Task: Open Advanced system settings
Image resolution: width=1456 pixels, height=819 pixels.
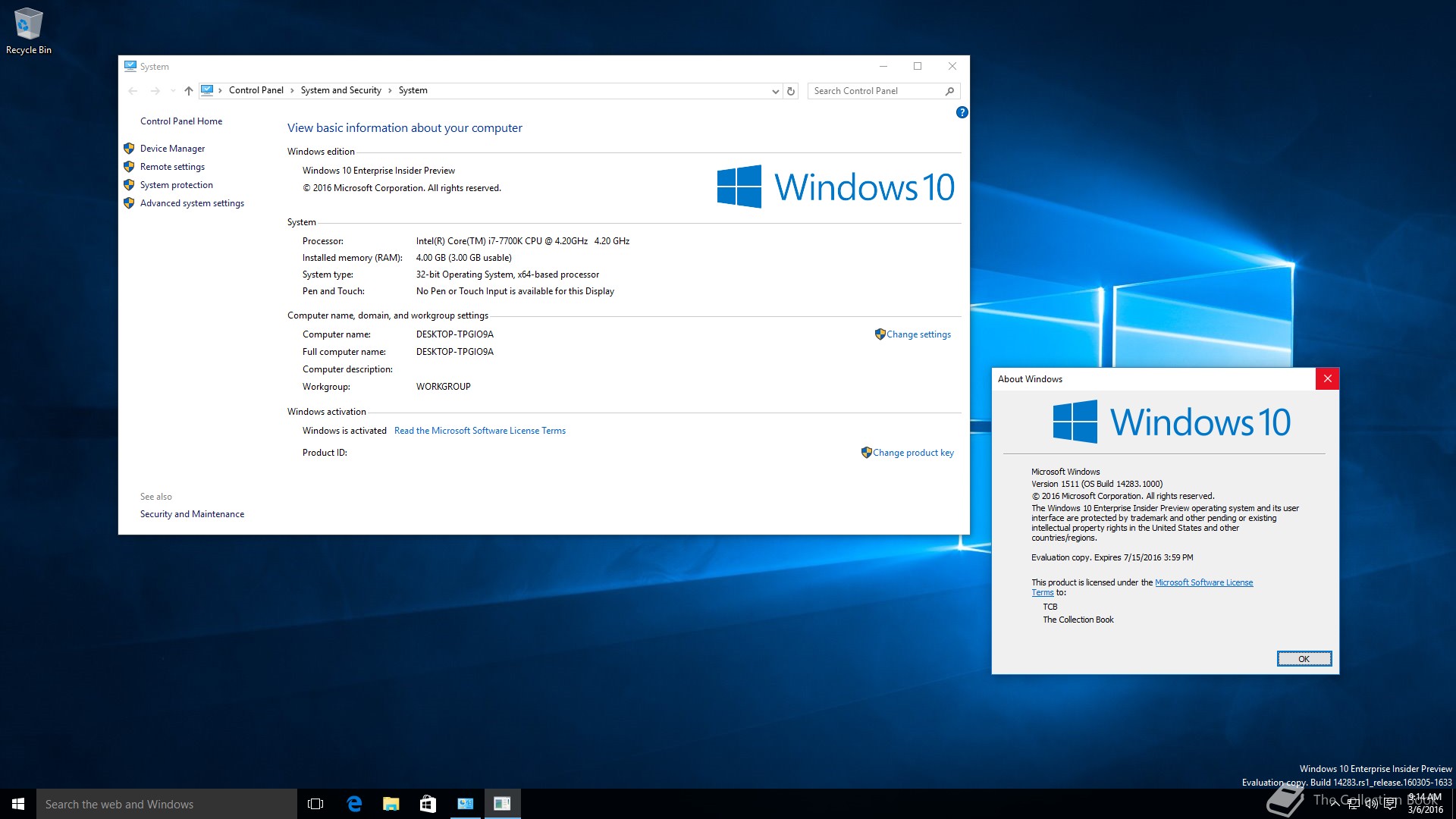Action: [192, 203]
